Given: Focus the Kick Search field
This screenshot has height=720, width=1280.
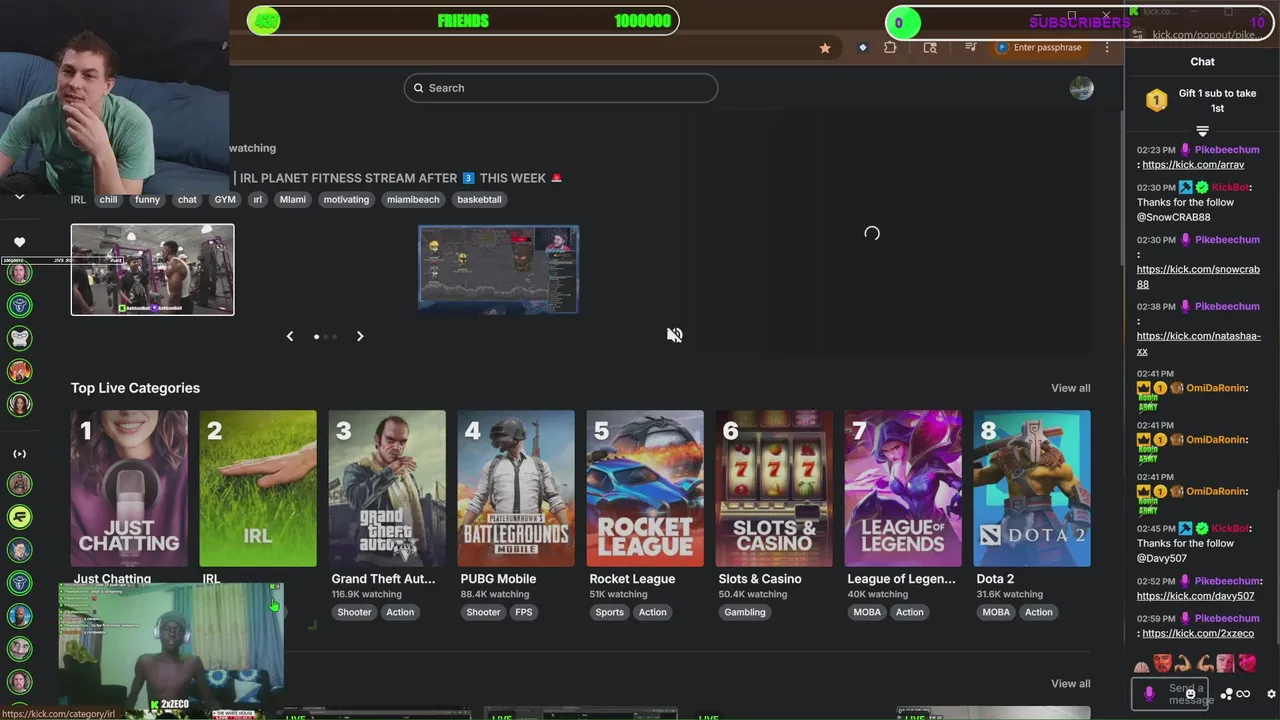Looking at the screenshot, I should point(561,88).
